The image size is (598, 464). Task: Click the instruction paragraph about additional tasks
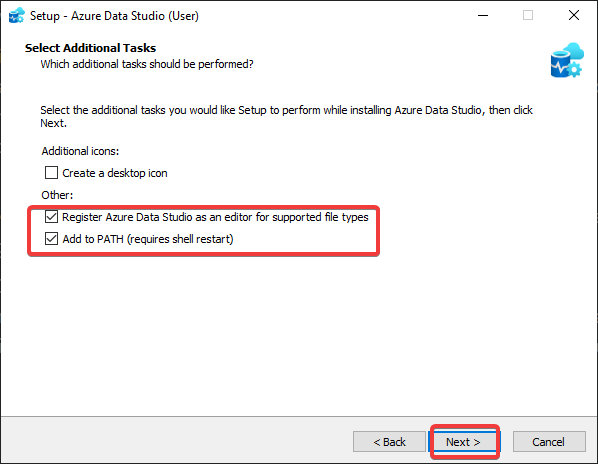coord(286,117)
